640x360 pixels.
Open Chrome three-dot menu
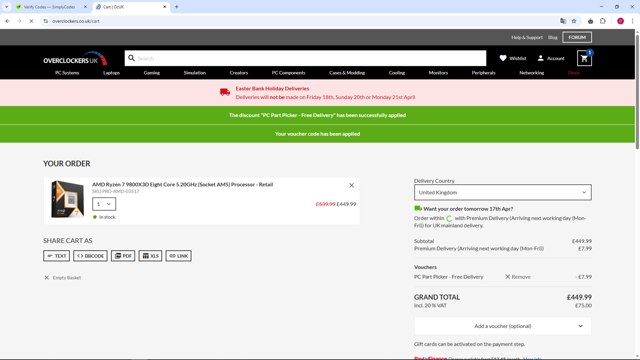(632, 21)
